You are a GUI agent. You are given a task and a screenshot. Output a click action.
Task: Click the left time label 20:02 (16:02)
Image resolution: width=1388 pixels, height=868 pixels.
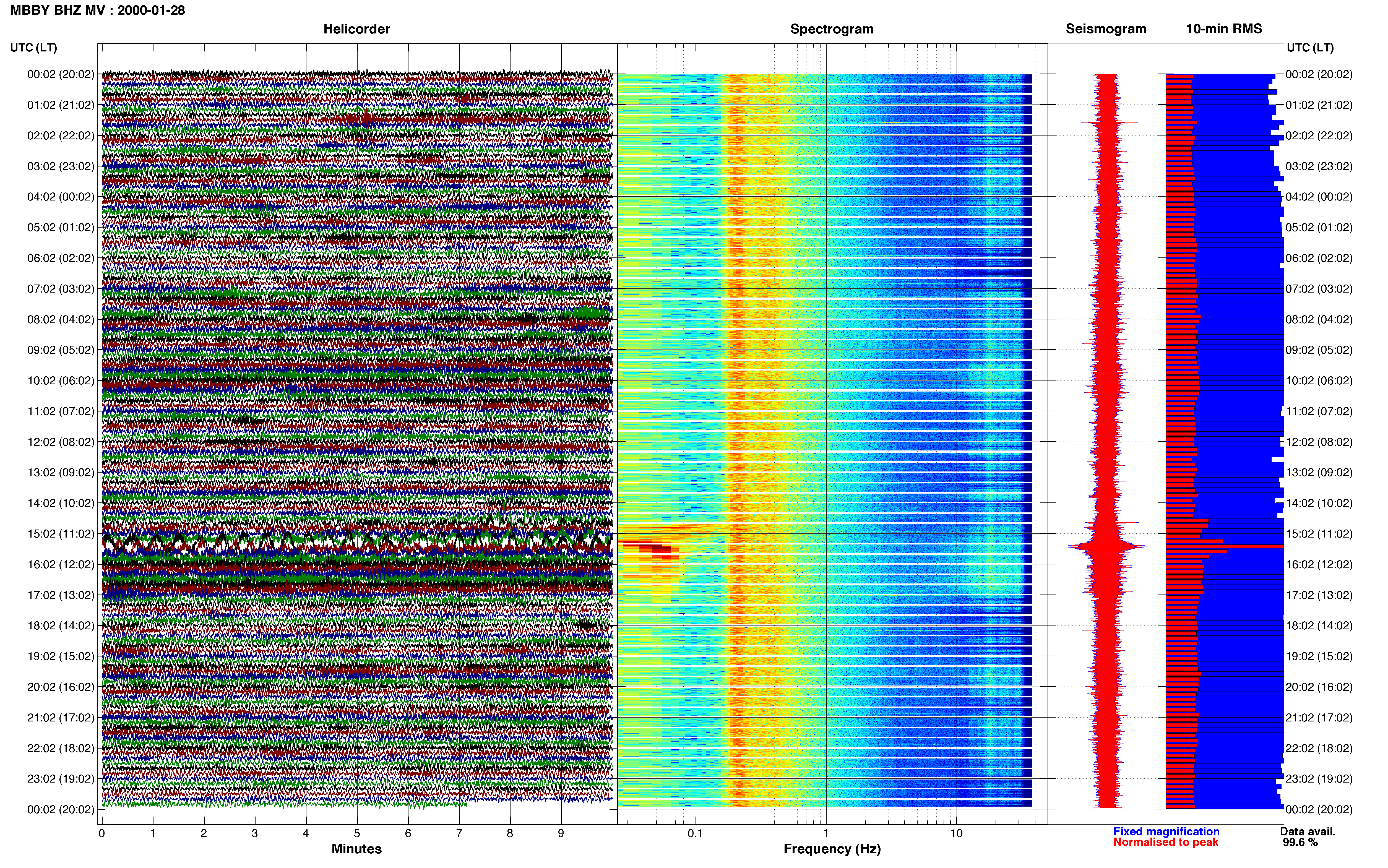point(61,687)
